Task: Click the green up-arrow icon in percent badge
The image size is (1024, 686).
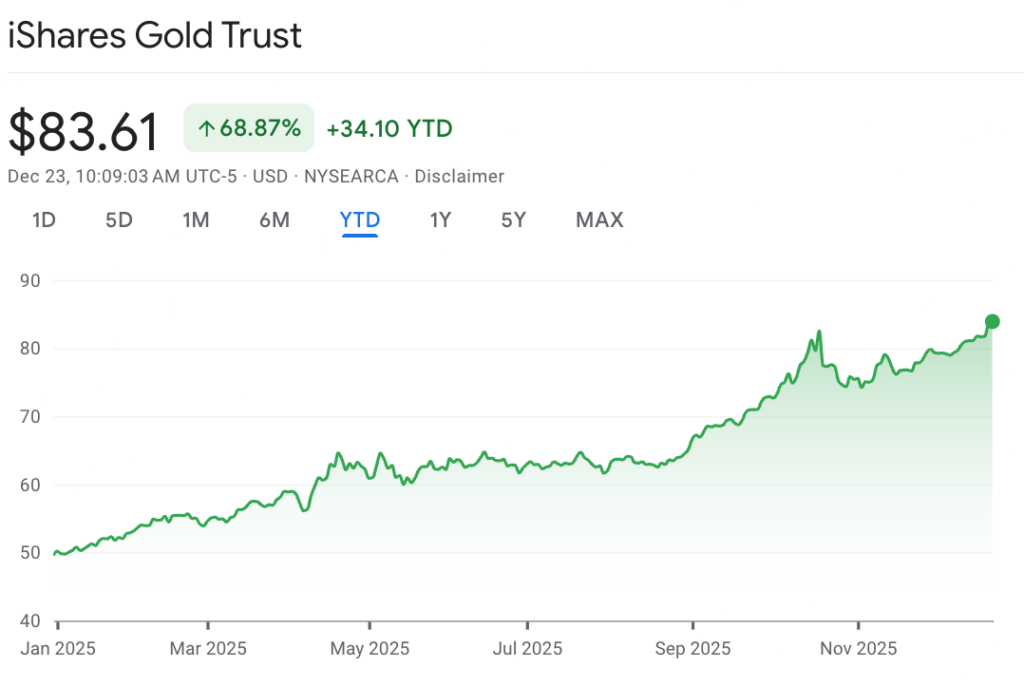Action: [207, 129]
